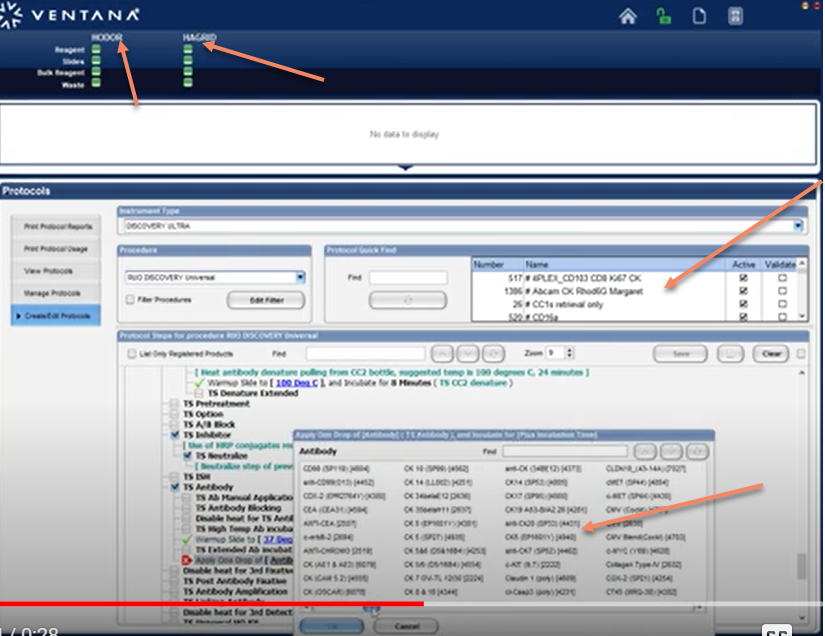
Task: Click HAGRID Reagent status indicator
Action: [188, 49]
